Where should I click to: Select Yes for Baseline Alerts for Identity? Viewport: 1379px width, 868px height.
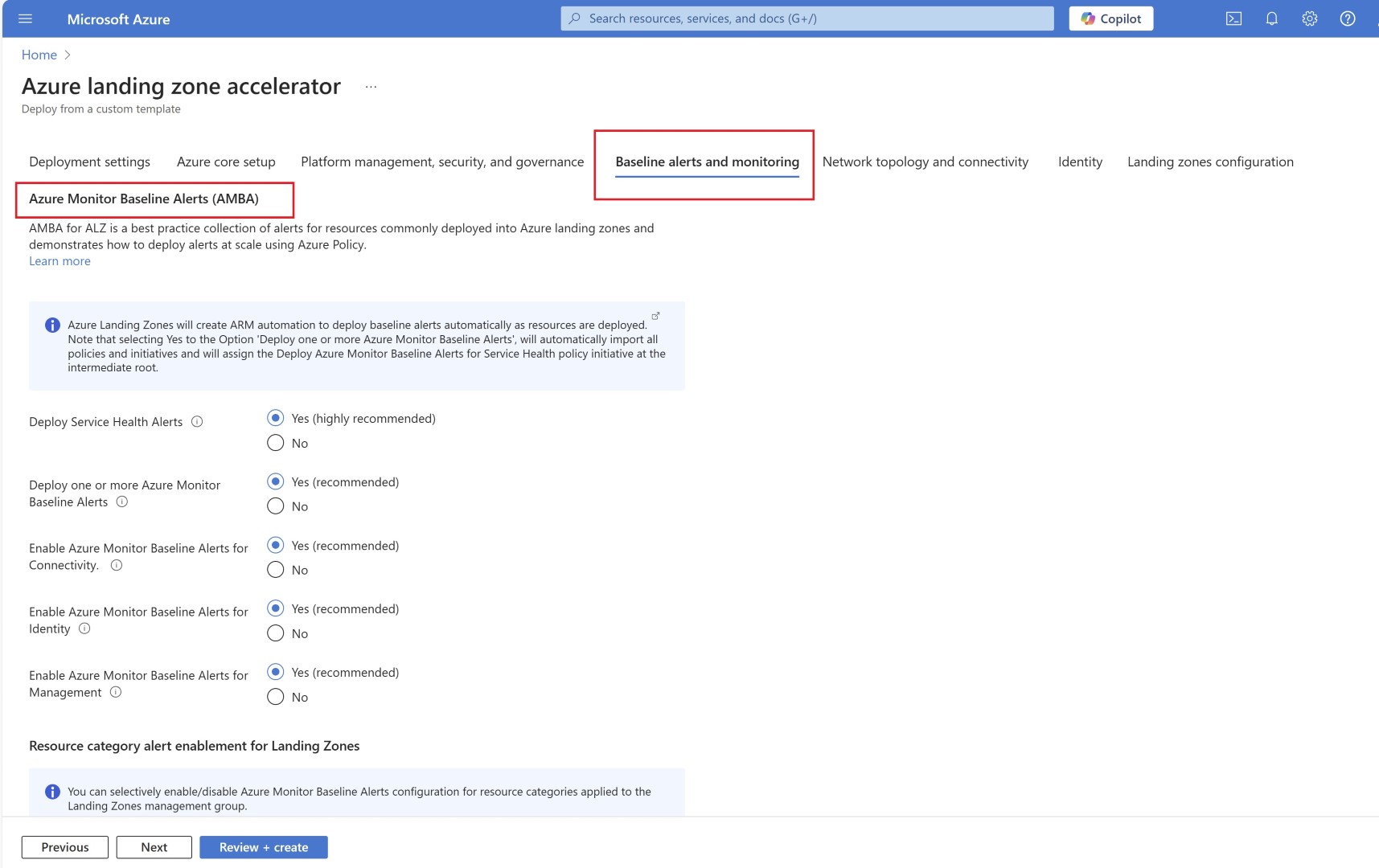(276, 608)
